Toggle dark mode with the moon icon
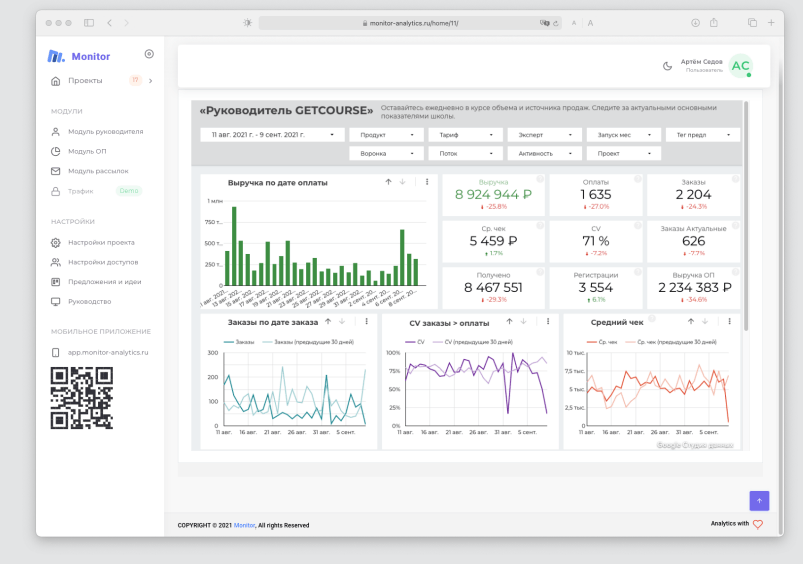 (x=668, y=66)
